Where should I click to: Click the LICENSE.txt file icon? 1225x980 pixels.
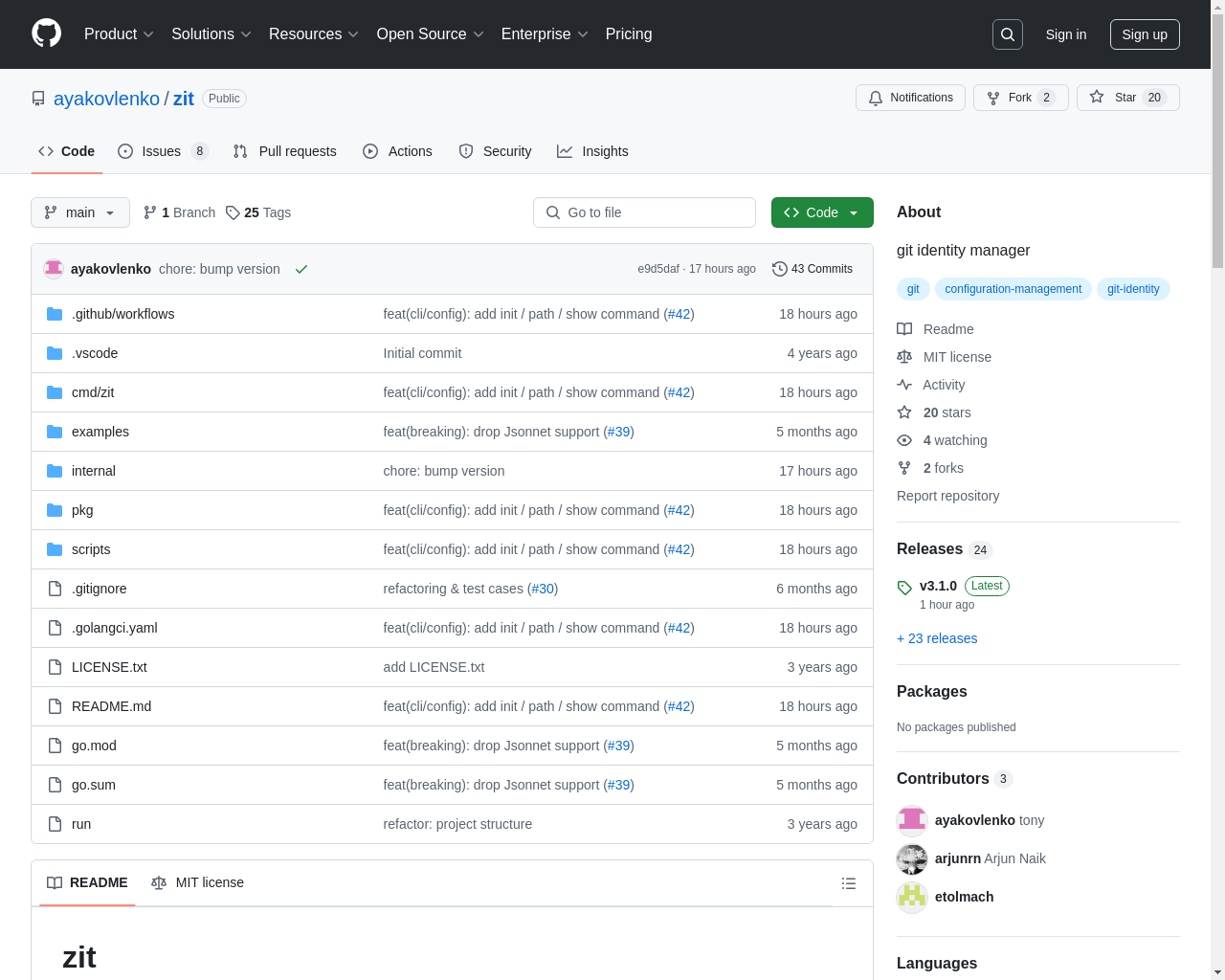[x=55, y=667]
